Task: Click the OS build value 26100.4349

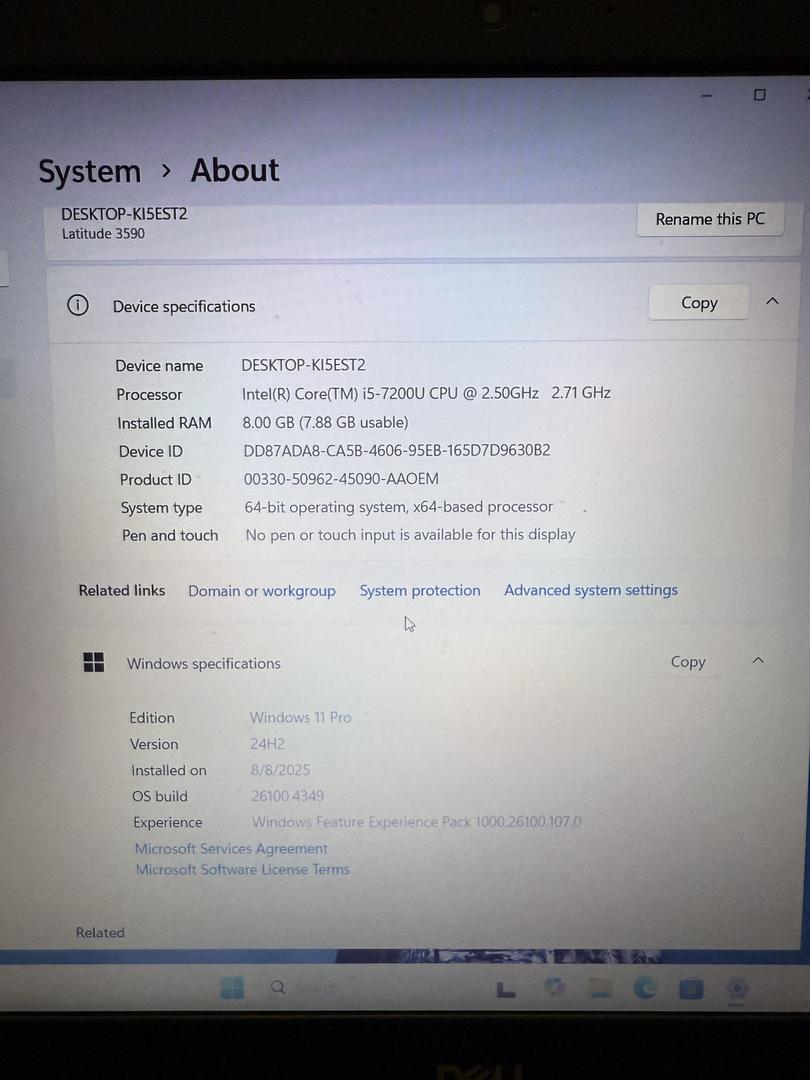Action: (287, 796)
